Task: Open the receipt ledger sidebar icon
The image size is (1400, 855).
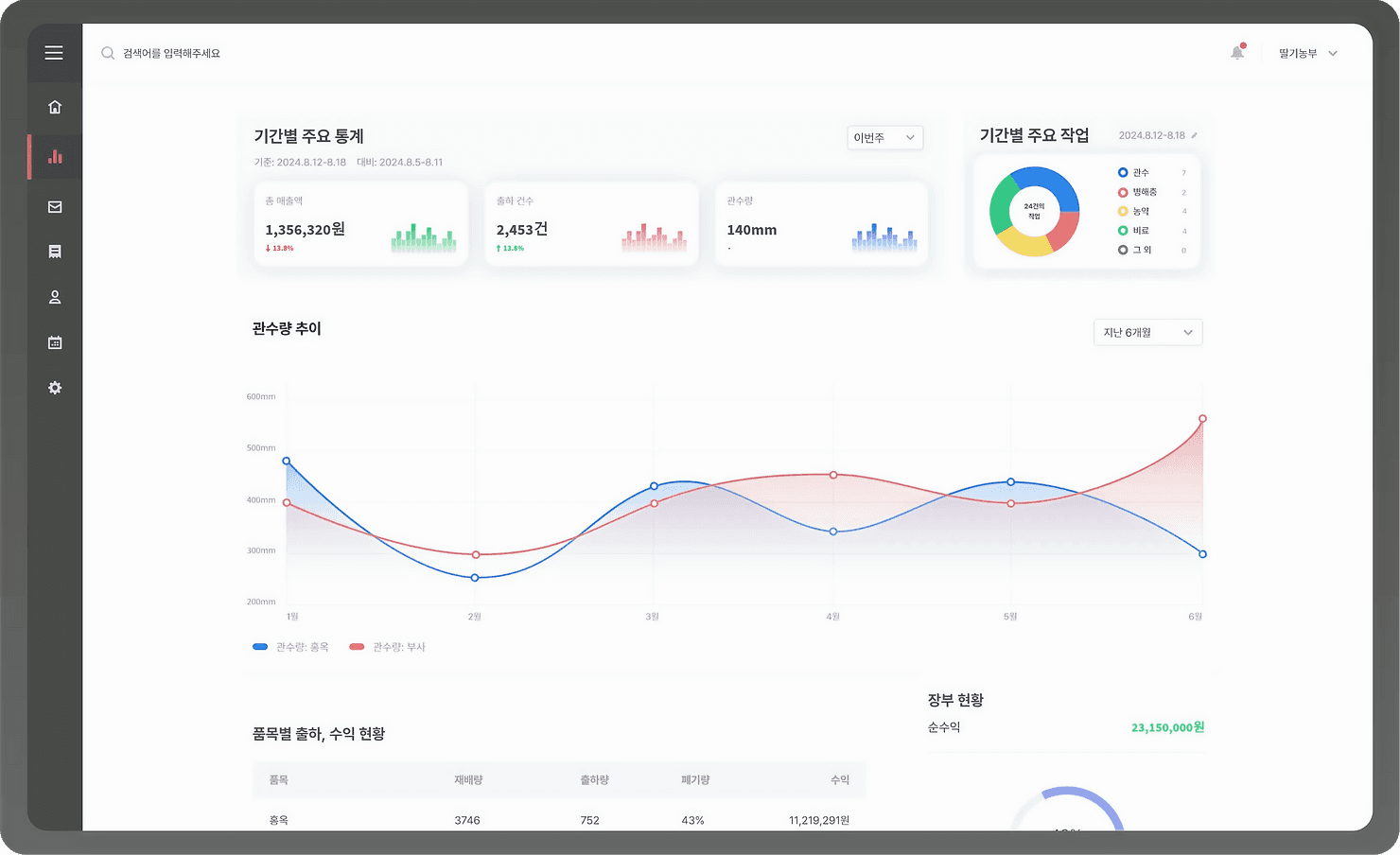Action: click(x=55, y=252)
